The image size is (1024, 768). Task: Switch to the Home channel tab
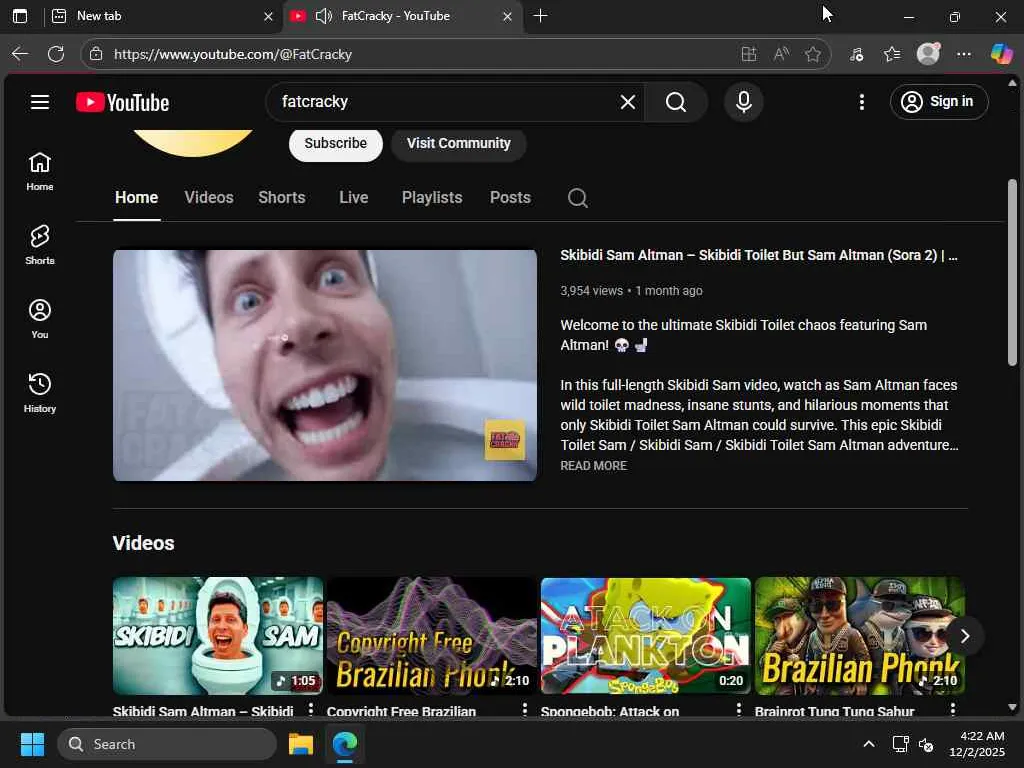click(x=136, y=197)
